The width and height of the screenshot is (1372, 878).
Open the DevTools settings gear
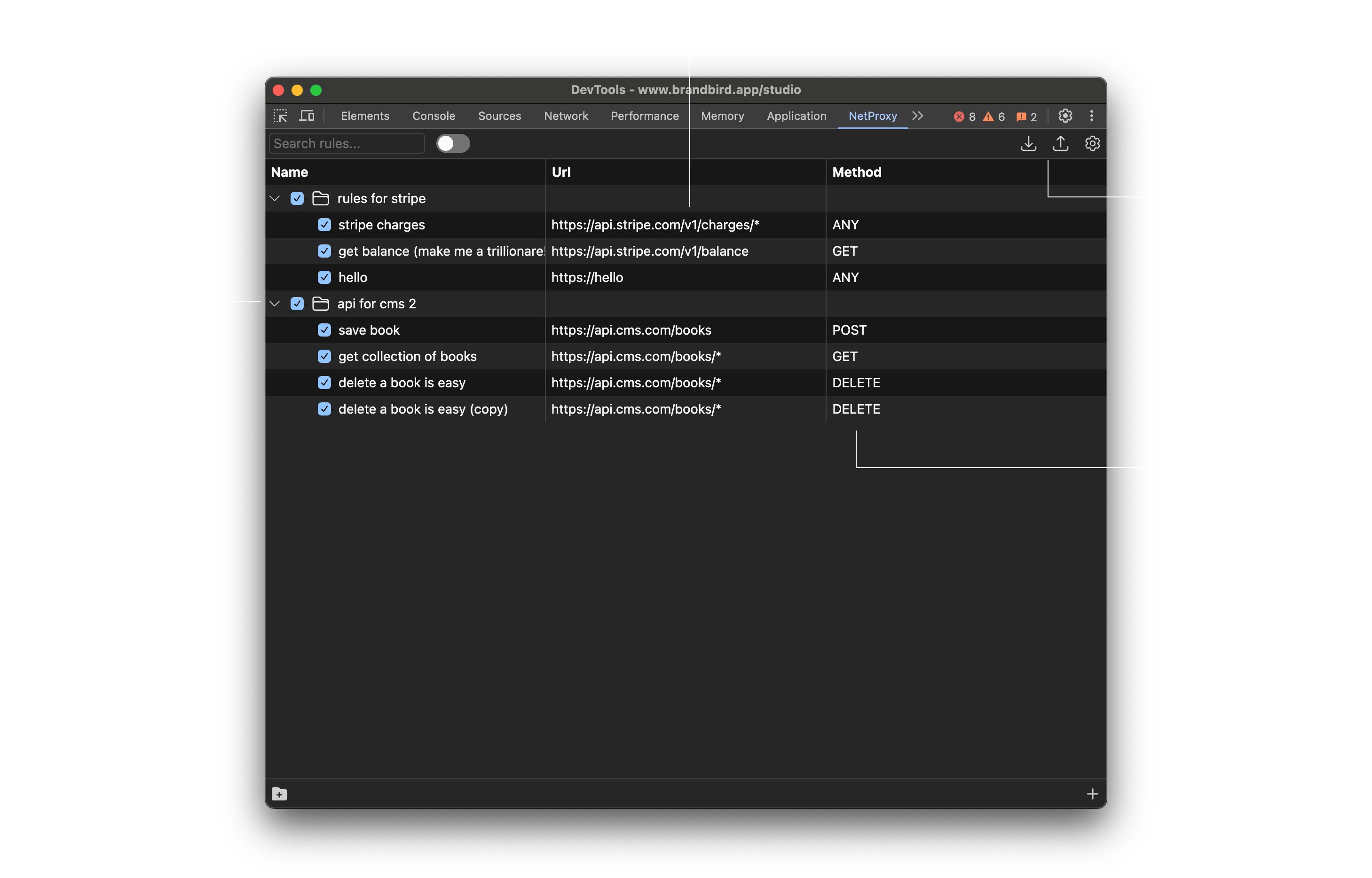(1064, 116)
